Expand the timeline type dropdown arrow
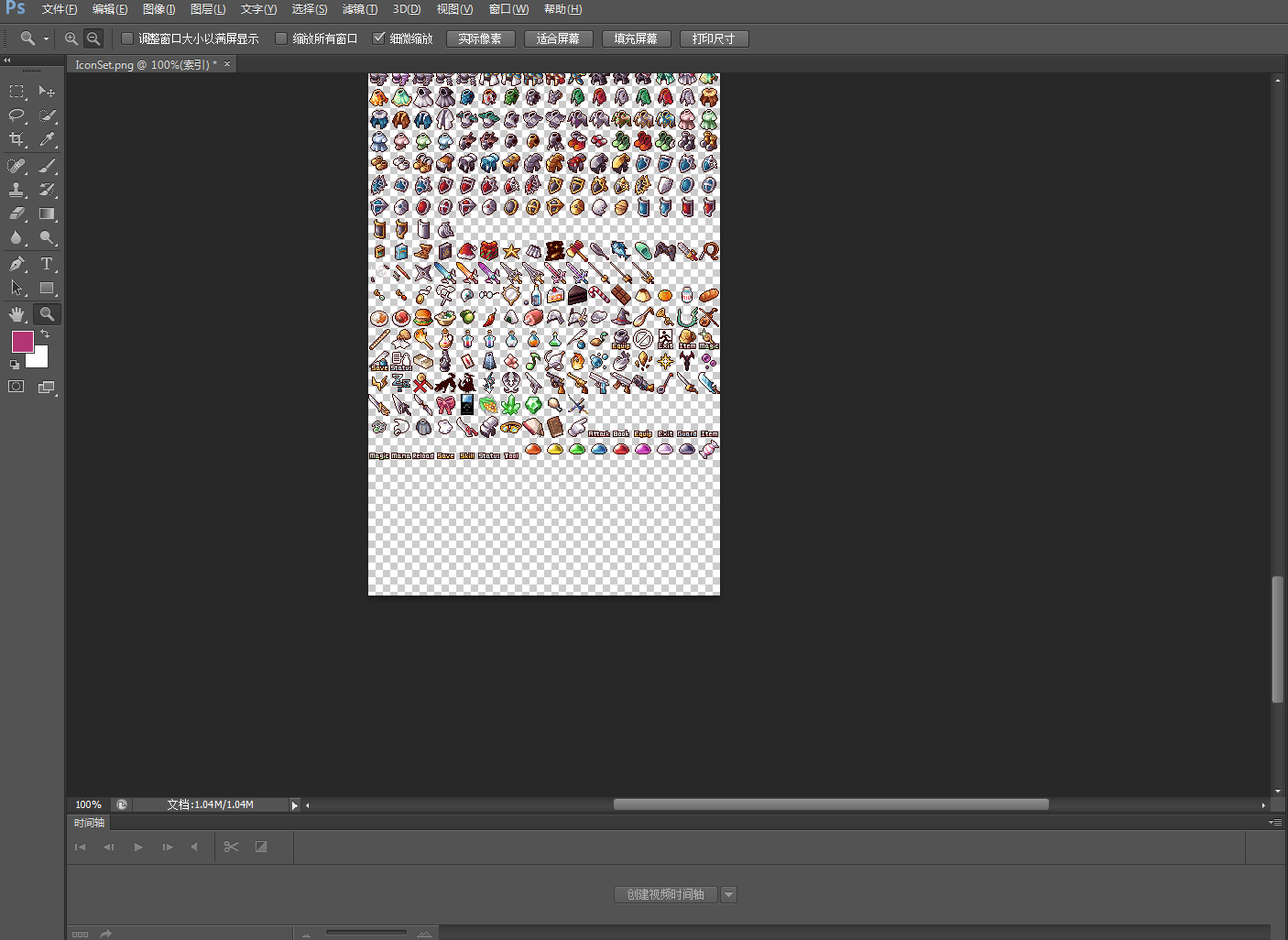Screen dimensions: 1288x940 [x=729, y=894]
